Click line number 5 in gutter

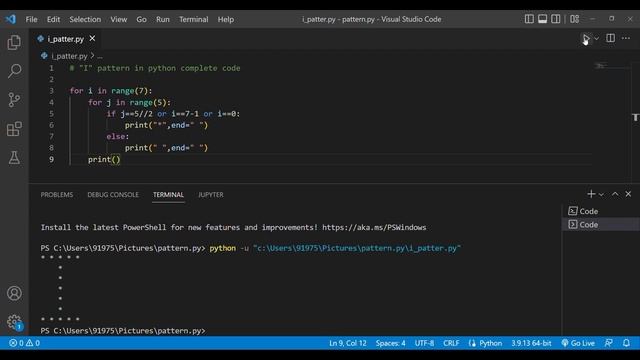[51, 114]
